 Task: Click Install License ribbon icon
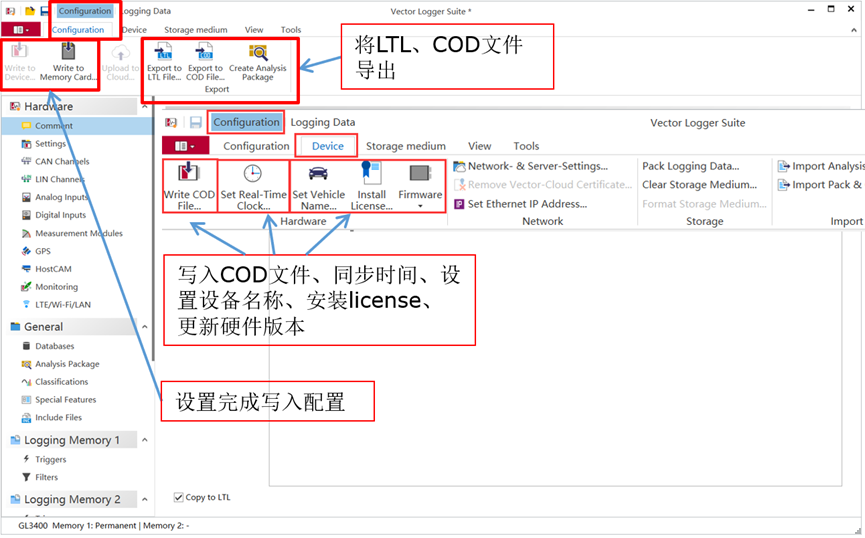371,173
